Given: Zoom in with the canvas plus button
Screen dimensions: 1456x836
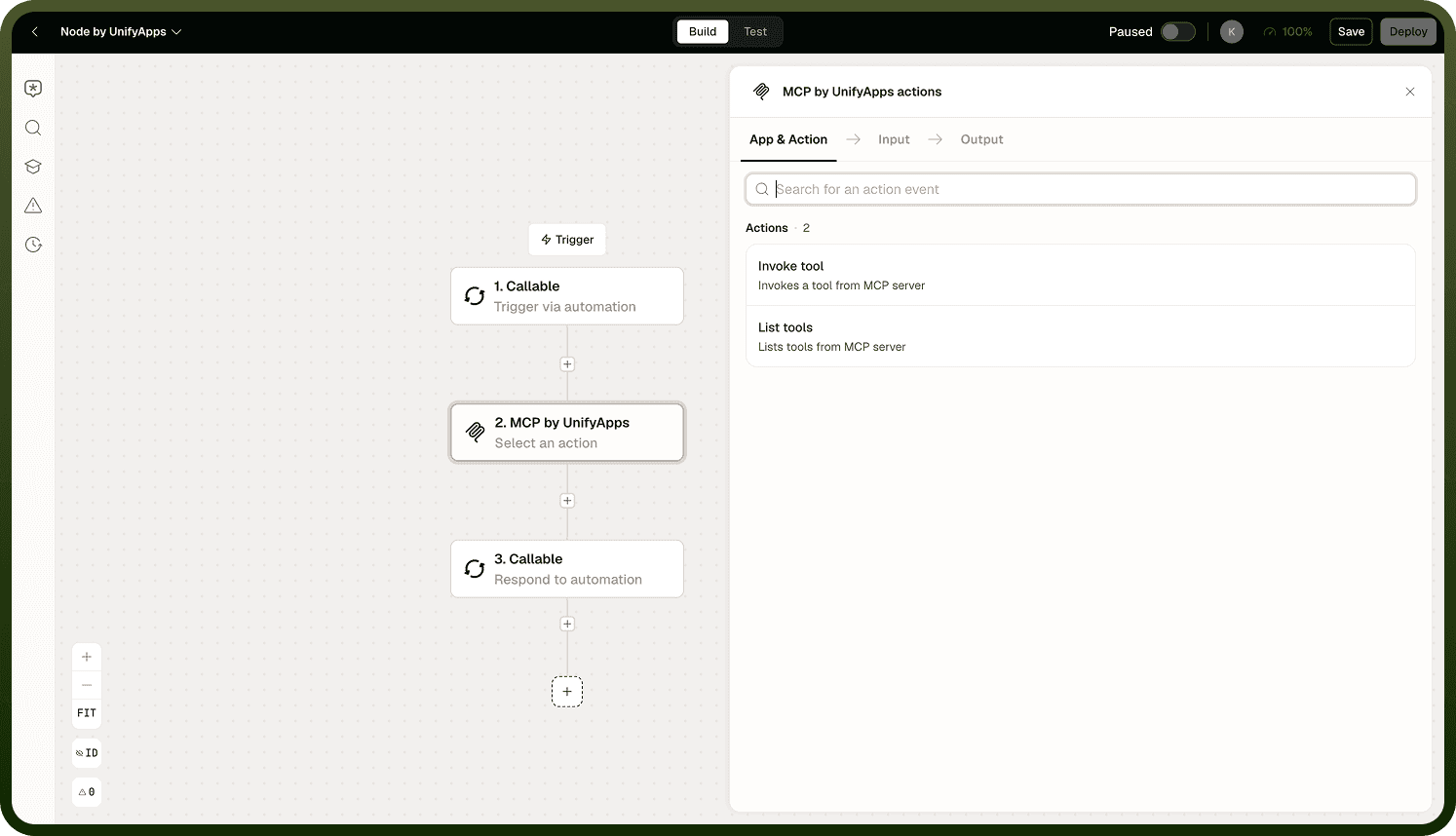Looking at the screenshot, I should pyautogui.click(x=87, y=657).
